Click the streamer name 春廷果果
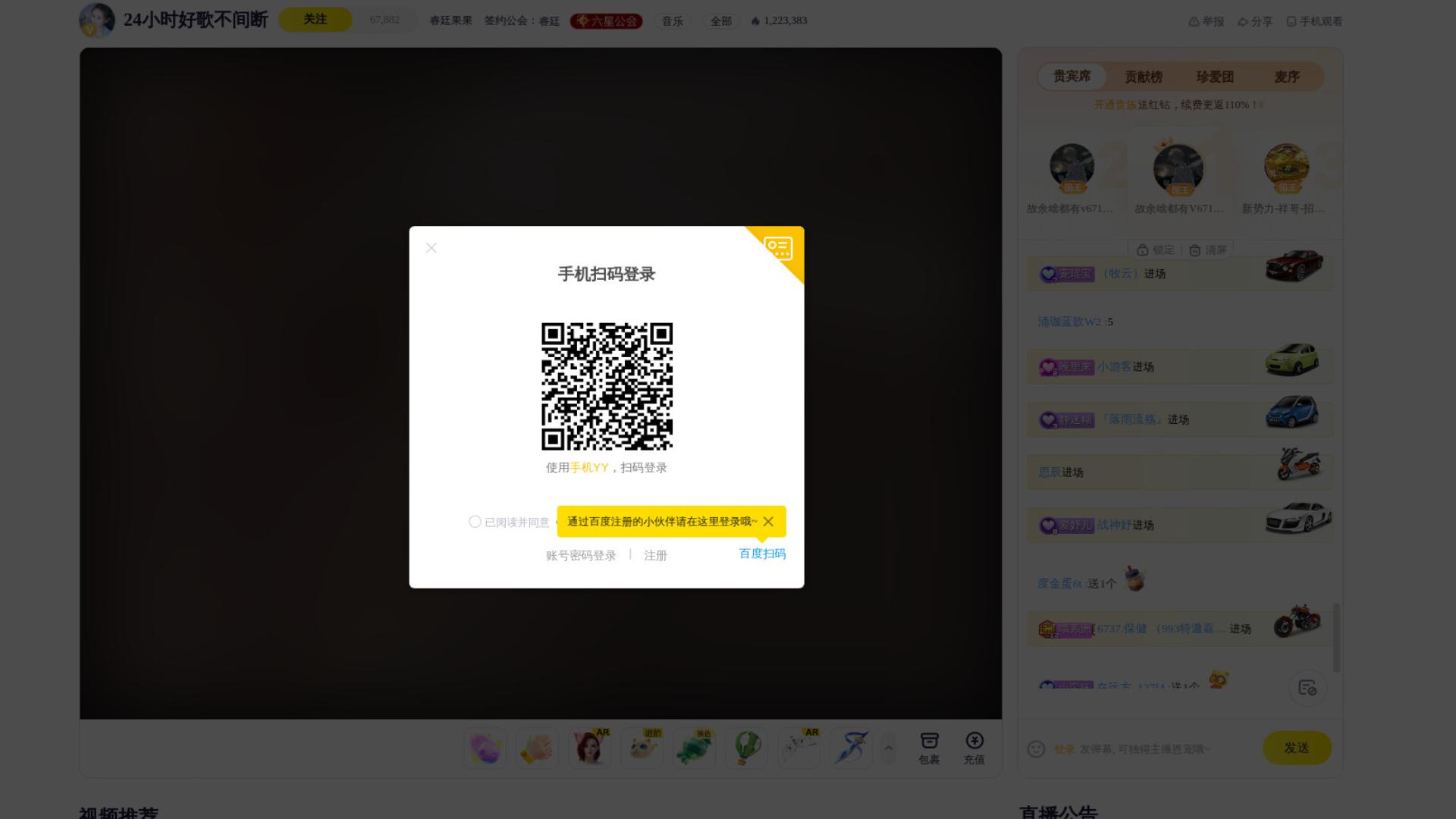This screenshot has height=819, width=1456. click(x=450, y=21)
